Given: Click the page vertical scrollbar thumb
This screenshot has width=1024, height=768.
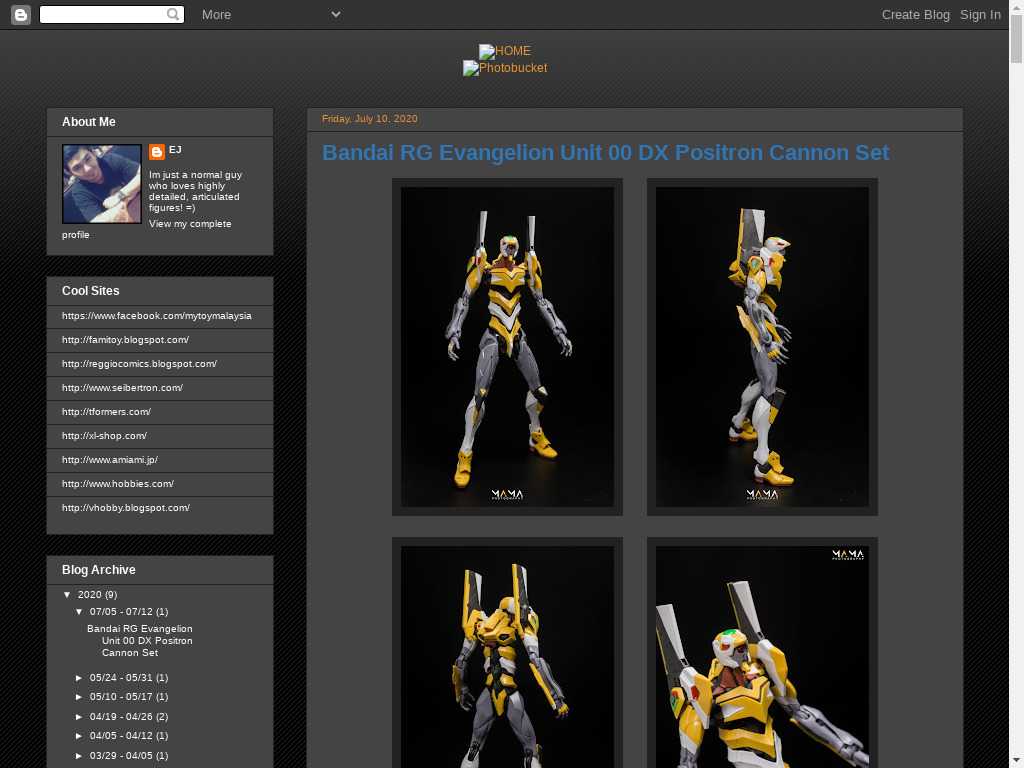Looking at the screenshot, I should click(x=1016, y=38).
